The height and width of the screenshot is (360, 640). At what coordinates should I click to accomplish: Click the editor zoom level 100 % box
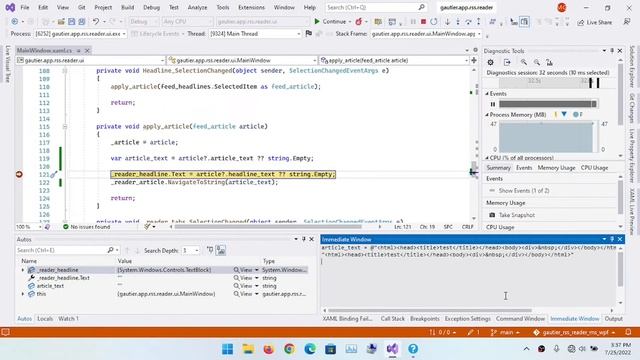29,227
